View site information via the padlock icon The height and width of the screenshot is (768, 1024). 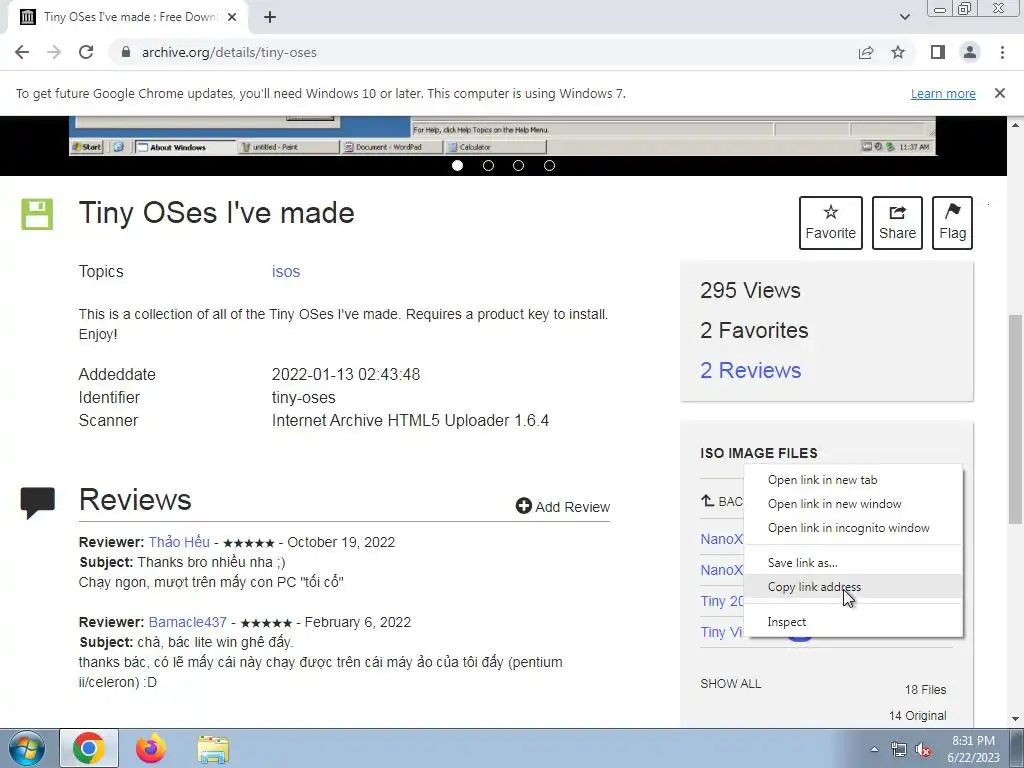(126, 52)
